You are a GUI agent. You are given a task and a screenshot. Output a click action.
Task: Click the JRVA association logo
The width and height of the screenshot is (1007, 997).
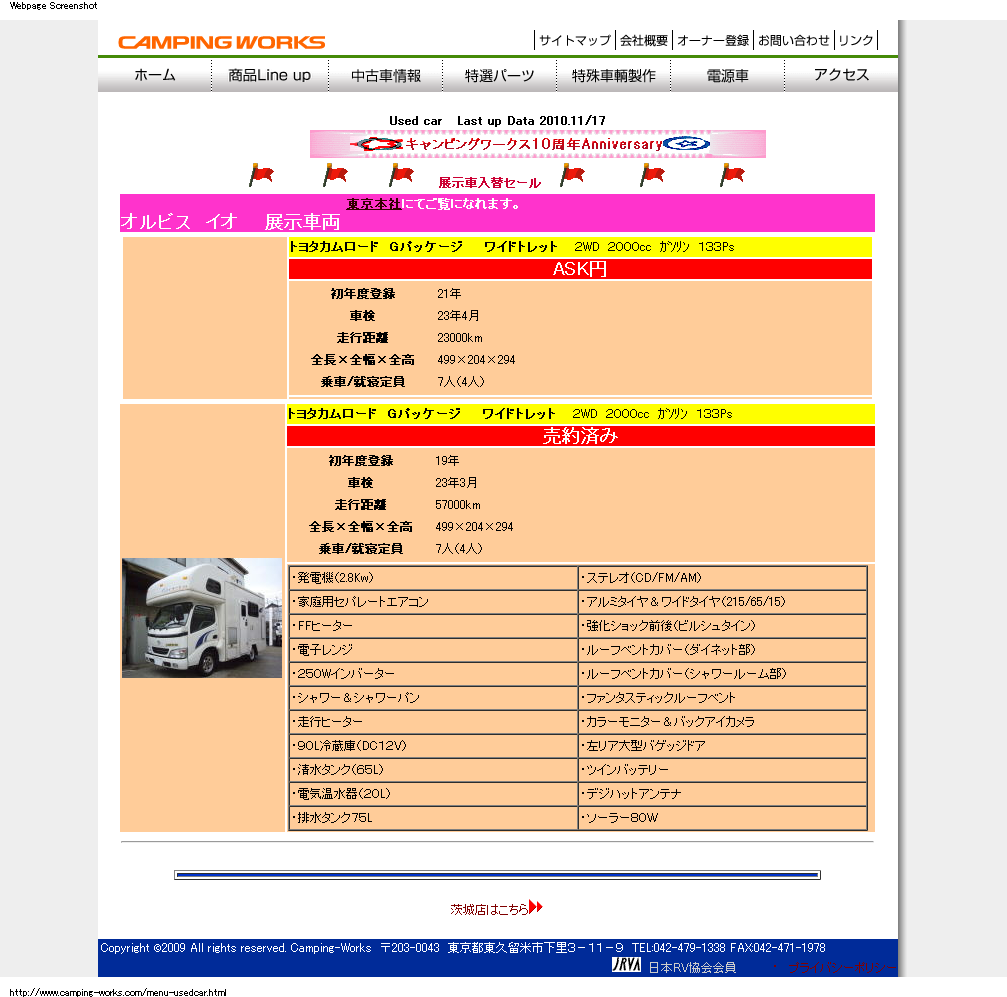tap(626, 964)
